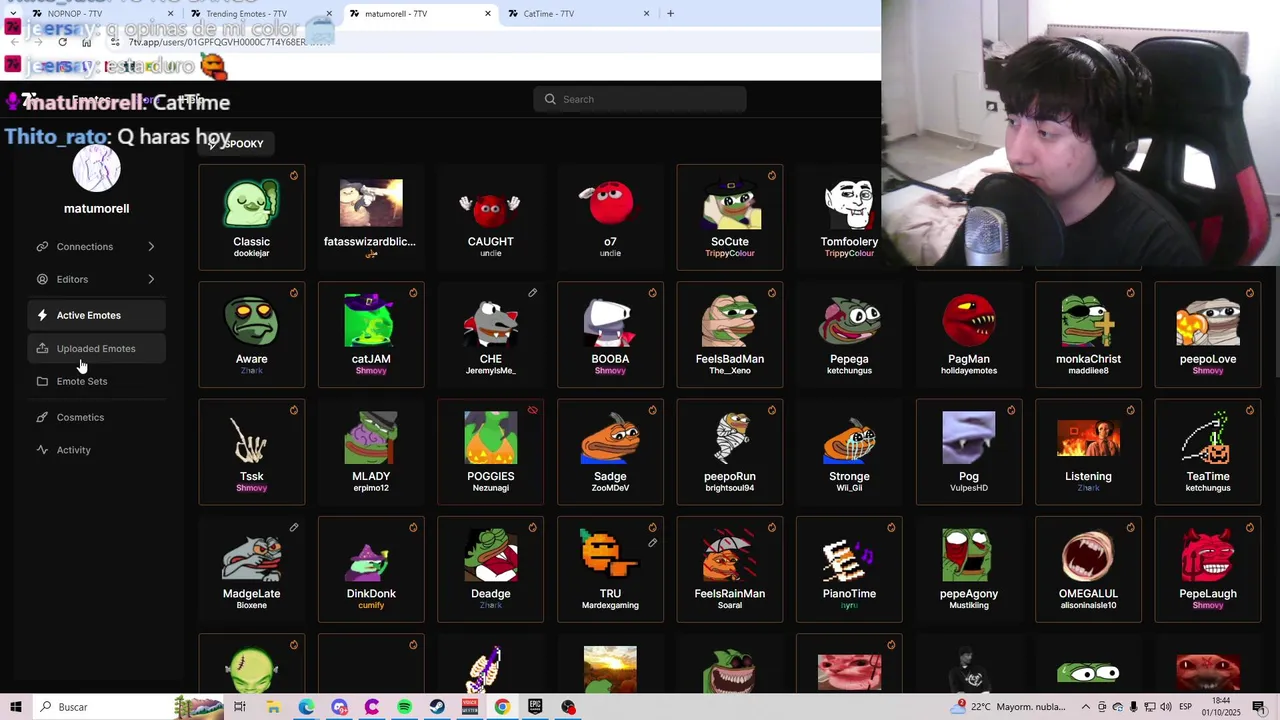The height and width of the screenshot is (720, 1280).
Task: Open Spotify from the taskbar
Action: (404, 707)
